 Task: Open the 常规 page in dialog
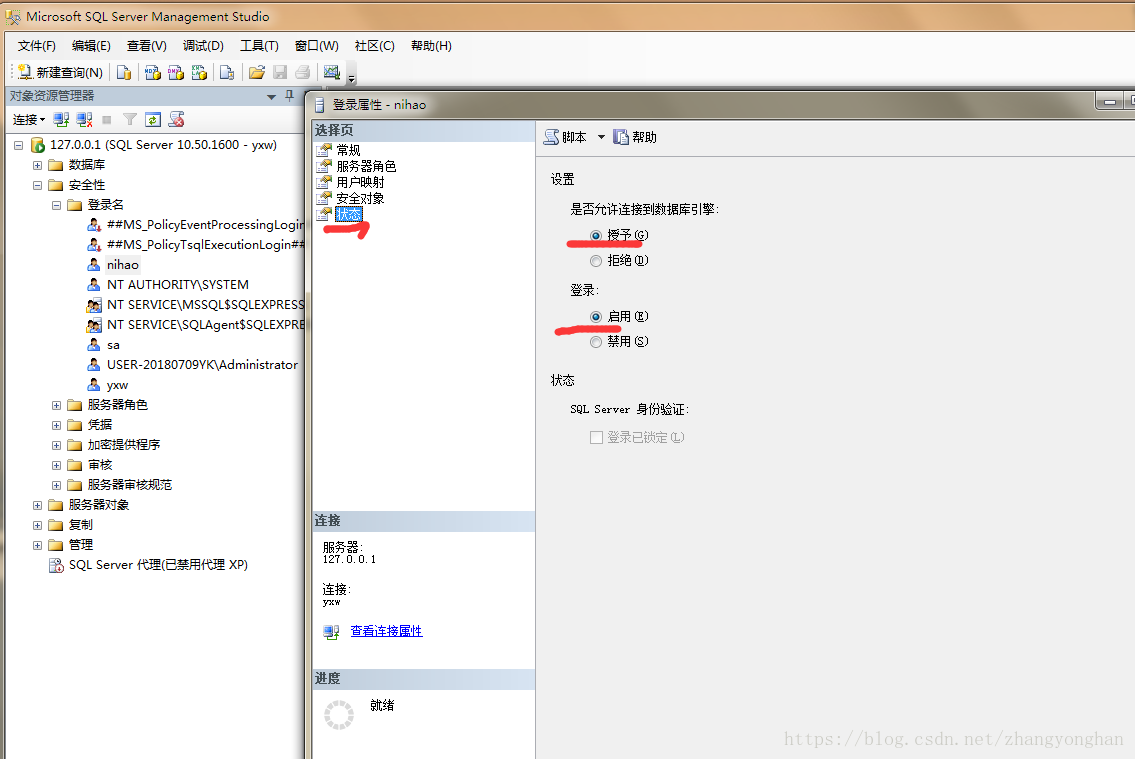[x=348, y=150]
